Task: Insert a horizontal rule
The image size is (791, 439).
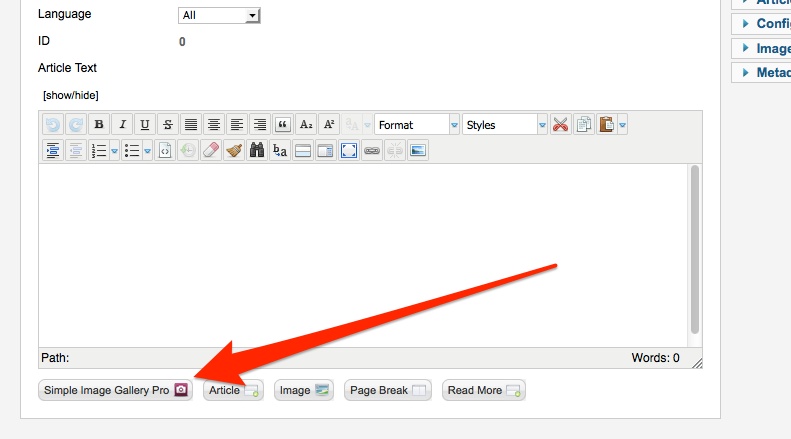Action: coord(303,150)
